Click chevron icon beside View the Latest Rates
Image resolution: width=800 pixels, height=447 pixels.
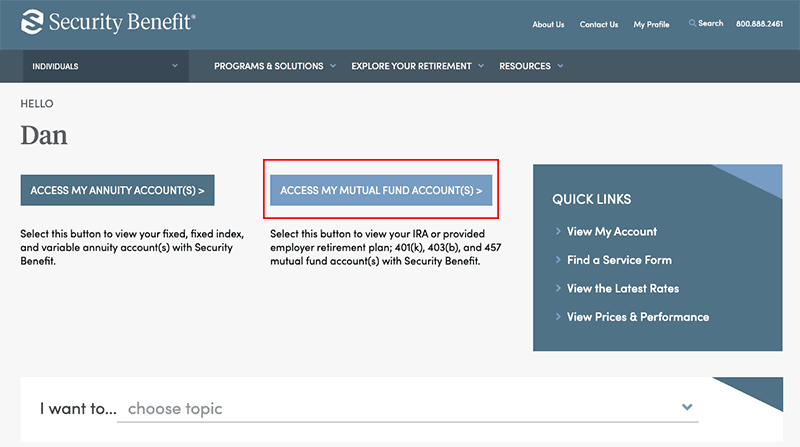tap(558, 288)
